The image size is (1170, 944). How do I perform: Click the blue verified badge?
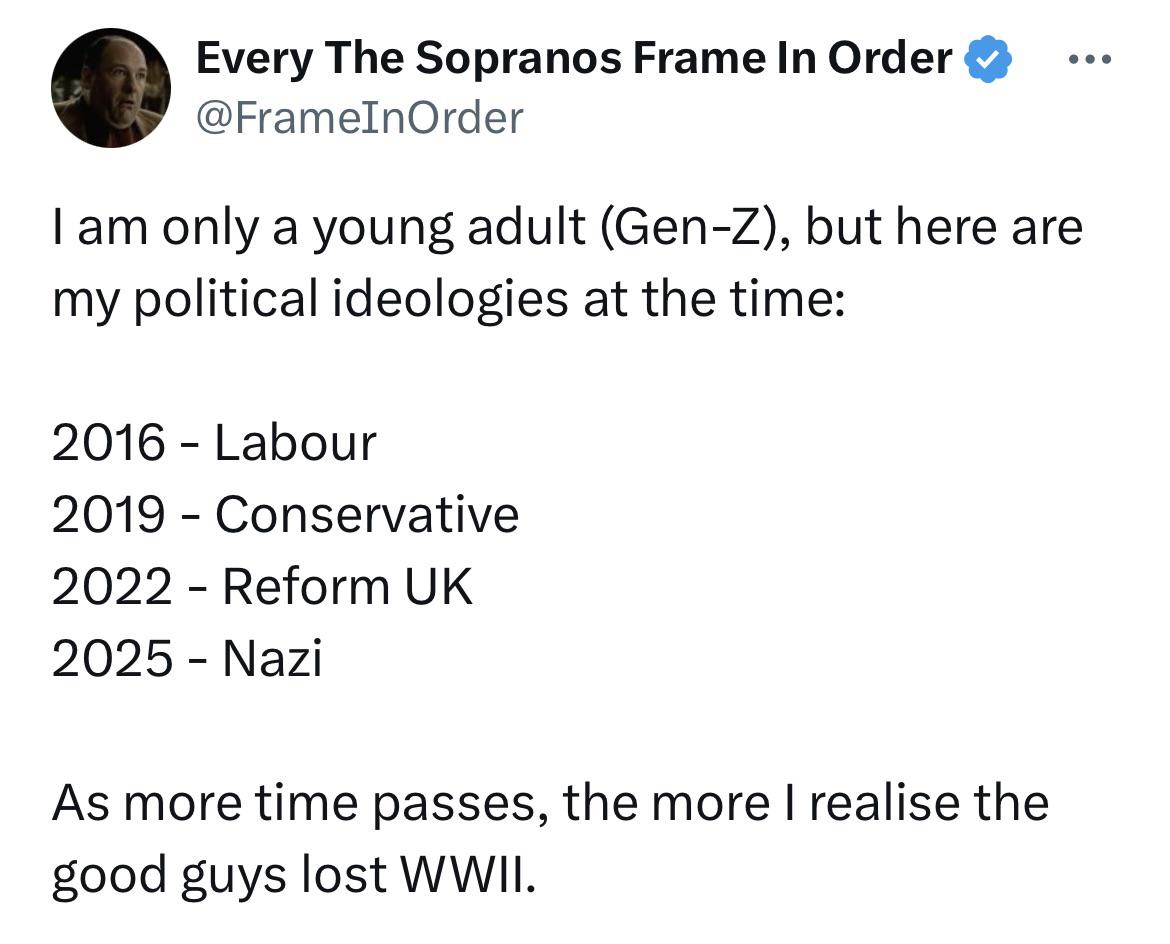point(988,61)
